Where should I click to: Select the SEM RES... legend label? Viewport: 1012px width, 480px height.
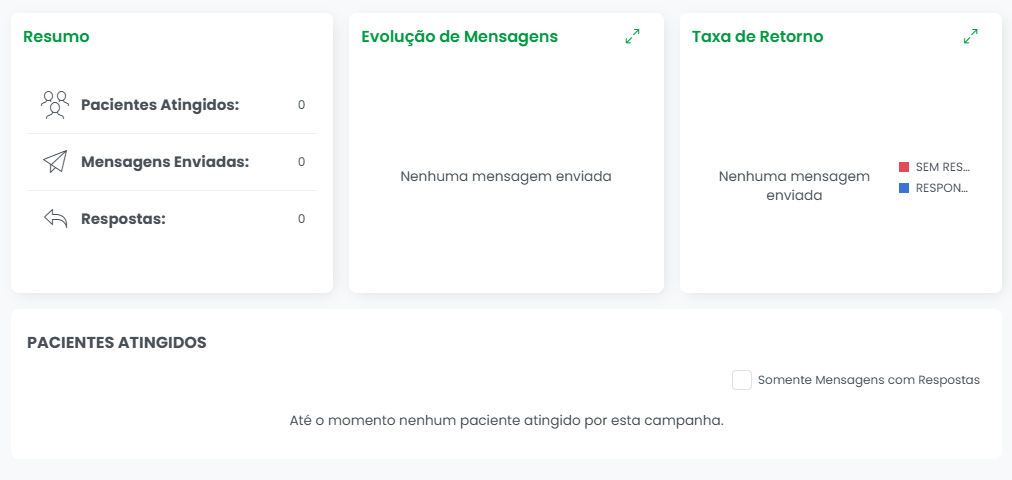(x=943, y=167)
